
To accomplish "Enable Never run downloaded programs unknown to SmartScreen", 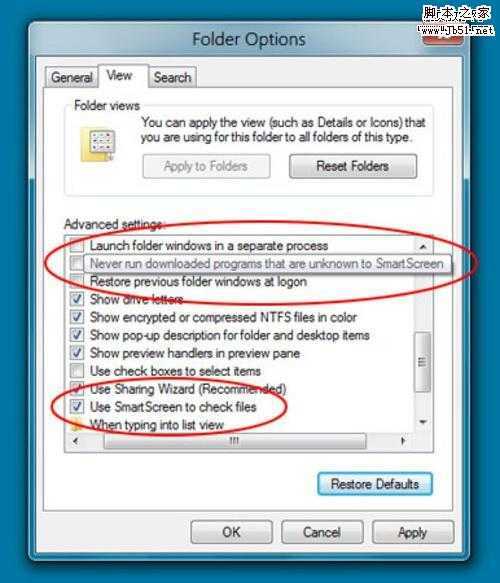I will (77, 264).
